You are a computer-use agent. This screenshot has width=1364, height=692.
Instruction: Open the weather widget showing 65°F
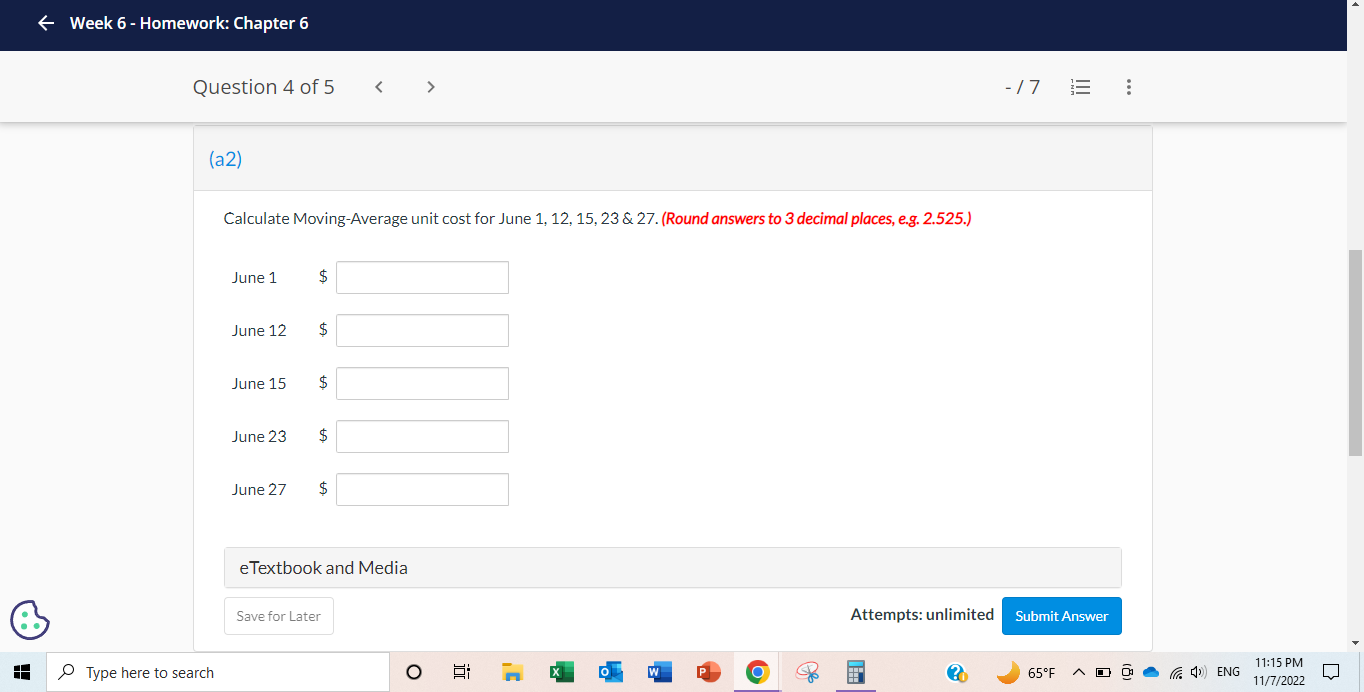pos(1027,673)
